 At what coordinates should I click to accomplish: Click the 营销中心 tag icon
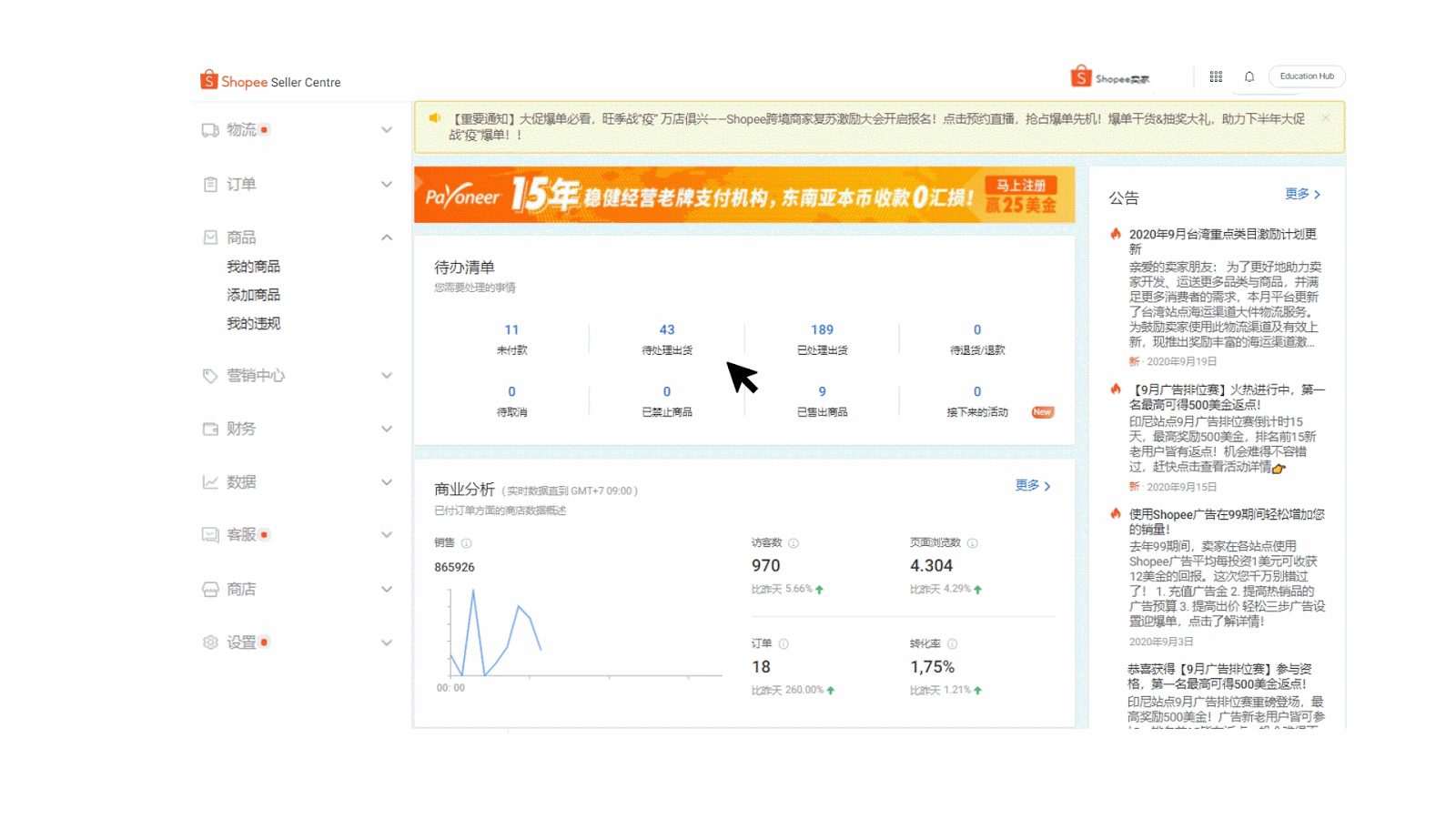coord(210,376)
